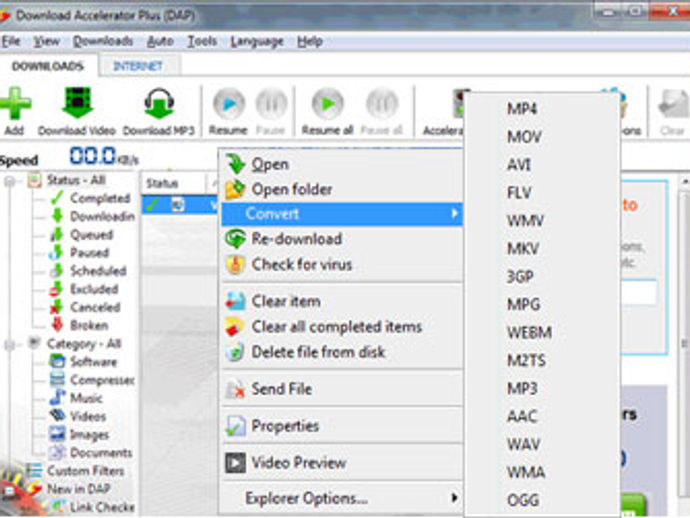
Task: Choose Clear all completed items entry
Action: (342, 327)
